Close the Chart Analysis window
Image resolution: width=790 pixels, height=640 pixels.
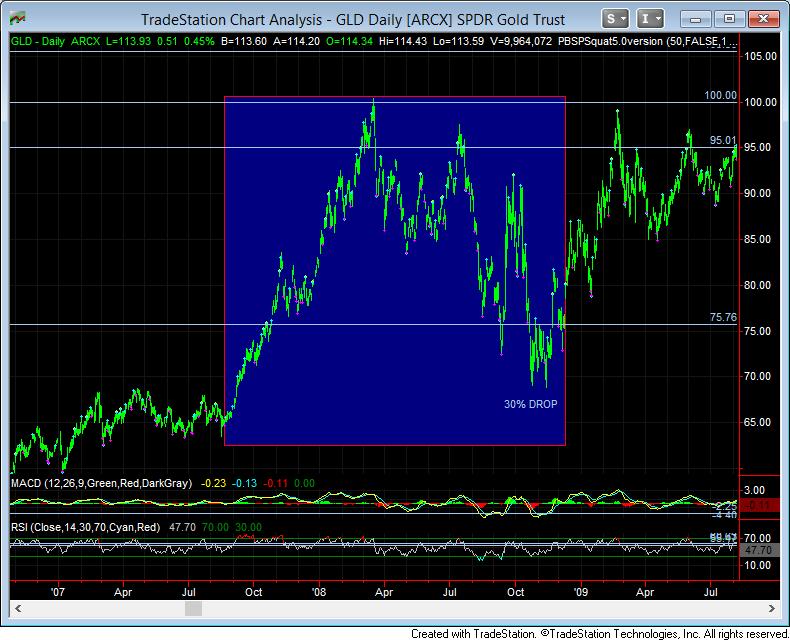point(763,19)
